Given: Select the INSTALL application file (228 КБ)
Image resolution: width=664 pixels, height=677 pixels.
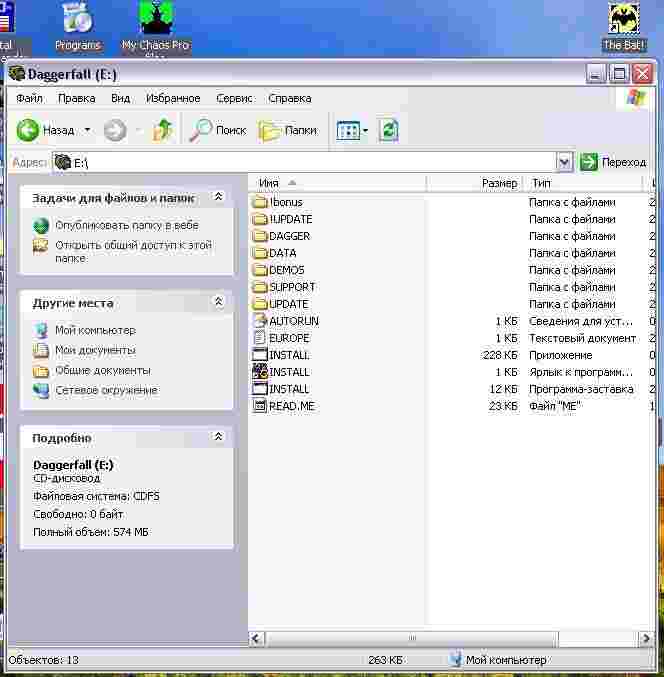Looking at the screenshot, I should pos(289,355).
